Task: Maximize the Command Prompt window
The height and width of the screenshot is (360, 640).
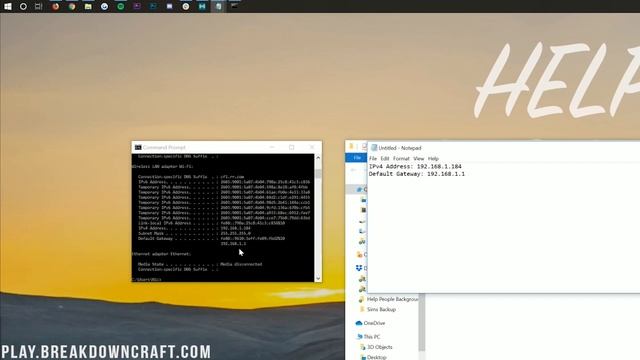Action: [x=291, y=147]
